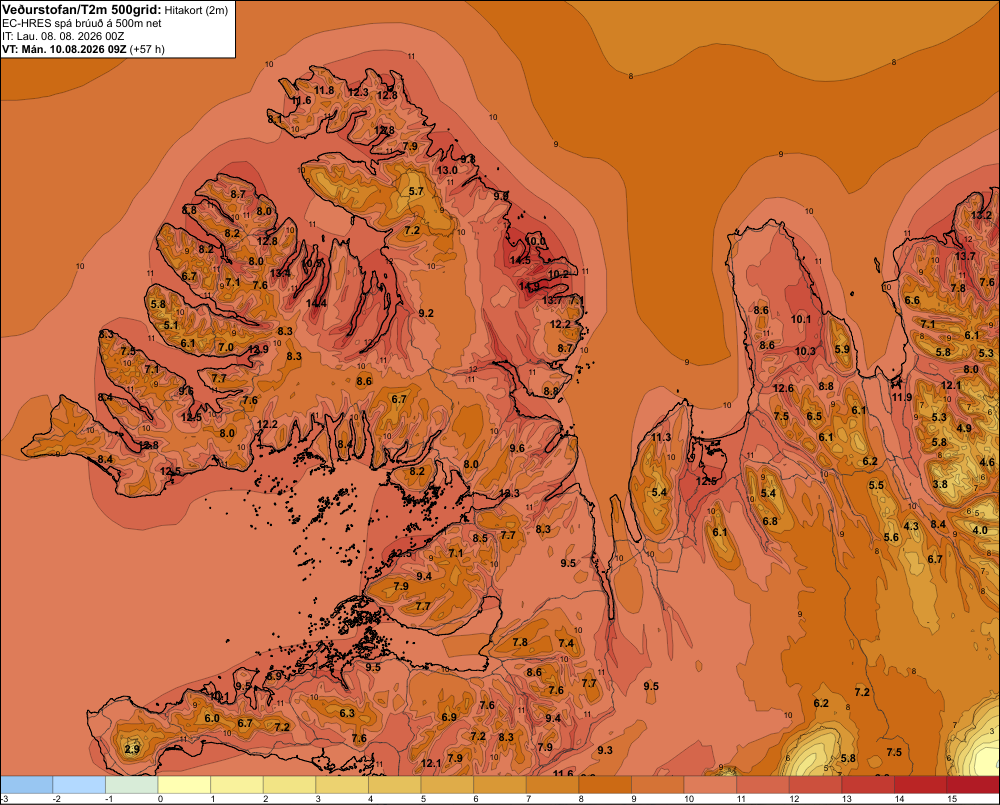Click the 4.9 temperature value on the map

tap(964, 427)
